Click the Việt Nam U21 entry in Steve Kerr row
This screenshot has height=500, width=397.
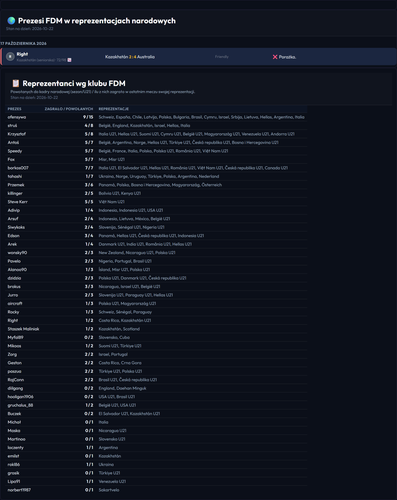point(112,202)
